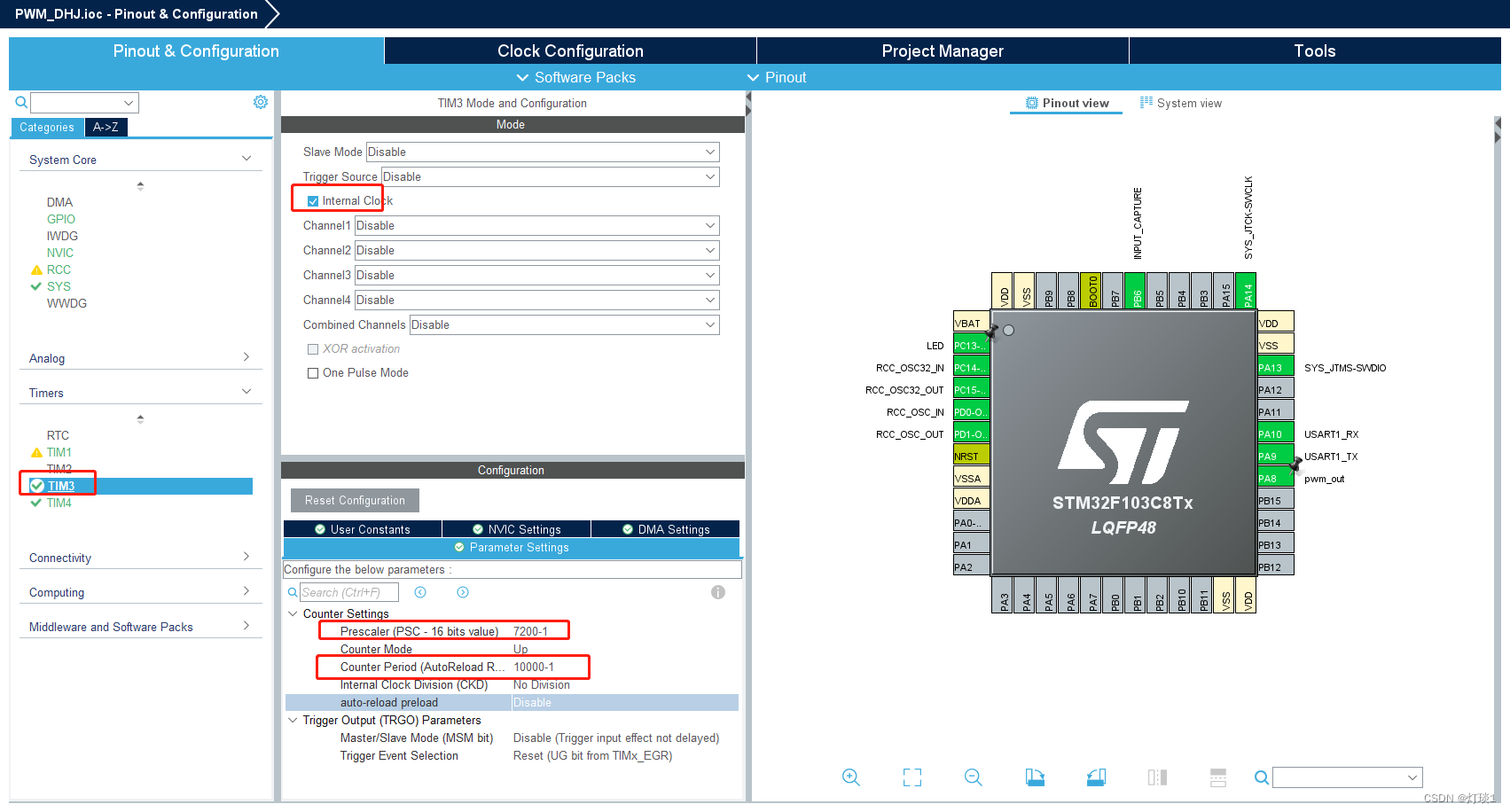Collapse the Counter Settings group

tap(293, 613)
